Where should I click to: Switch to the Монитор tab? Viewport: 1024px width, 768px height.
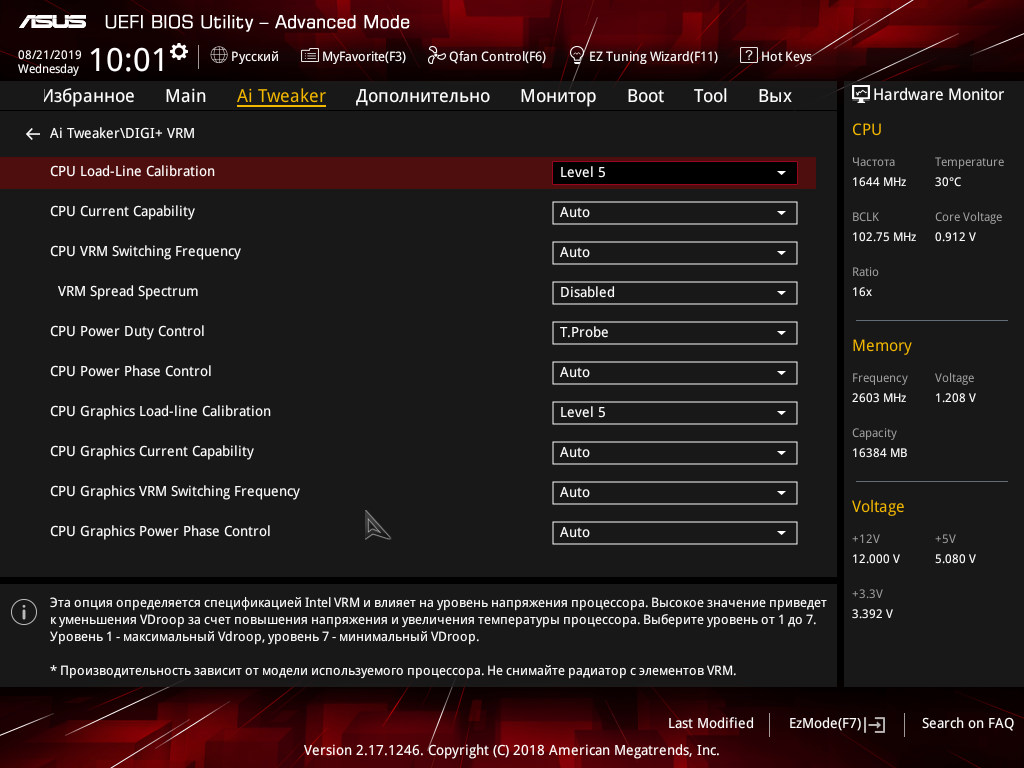[x=558, y=96]
